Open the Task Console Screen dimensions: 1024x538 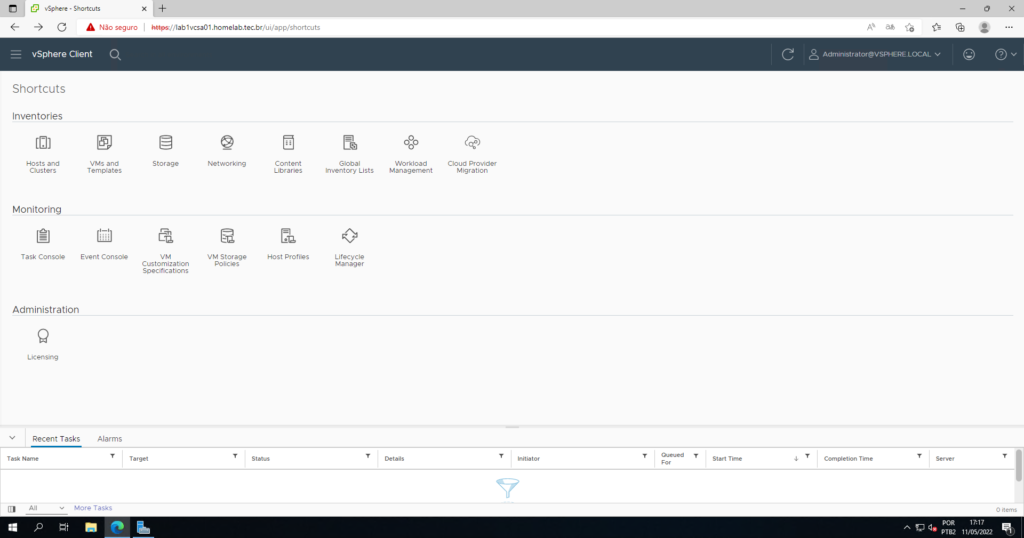click(x=42, y=244)
